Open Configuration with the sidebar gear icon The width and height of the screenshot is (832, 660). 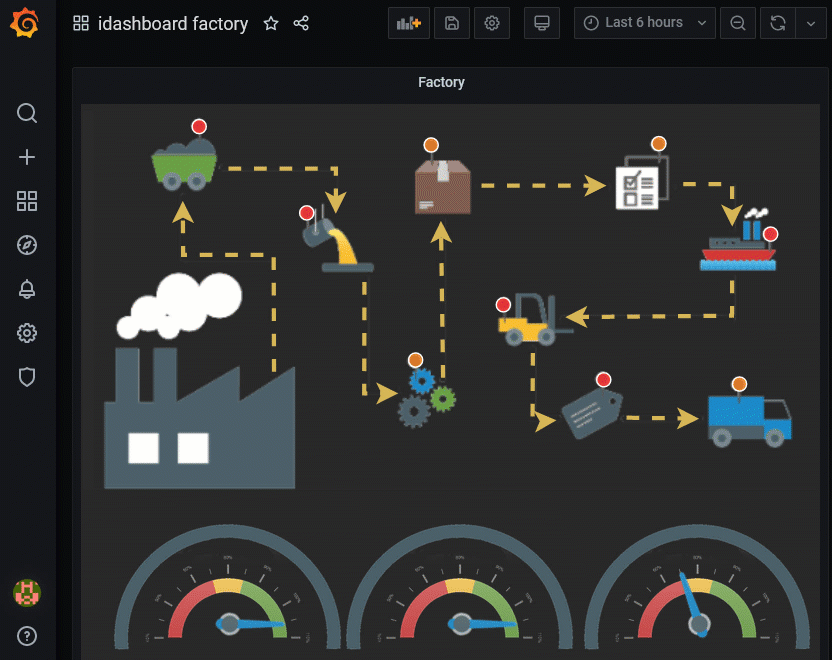[x=26, y=333]
